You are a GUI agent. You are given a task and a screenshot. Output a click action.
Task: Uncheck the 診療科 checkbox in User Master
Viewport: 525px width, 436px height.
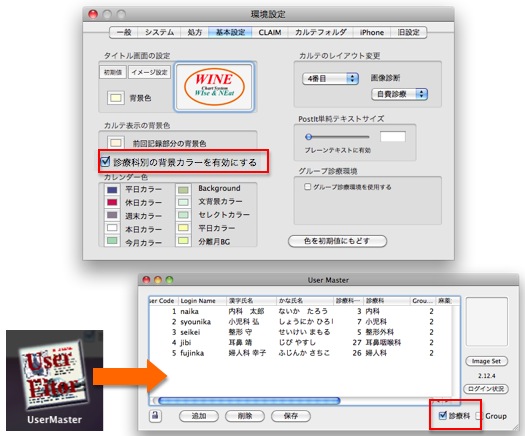coord(443,416)
